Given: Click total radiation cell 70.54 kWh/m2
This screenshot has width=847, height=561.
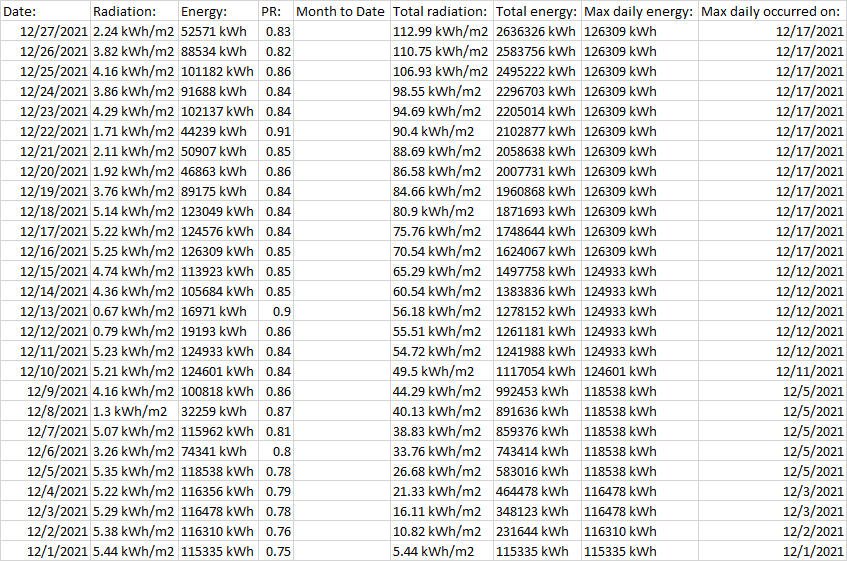Looking at the screenshot, I should click(442, 251).
